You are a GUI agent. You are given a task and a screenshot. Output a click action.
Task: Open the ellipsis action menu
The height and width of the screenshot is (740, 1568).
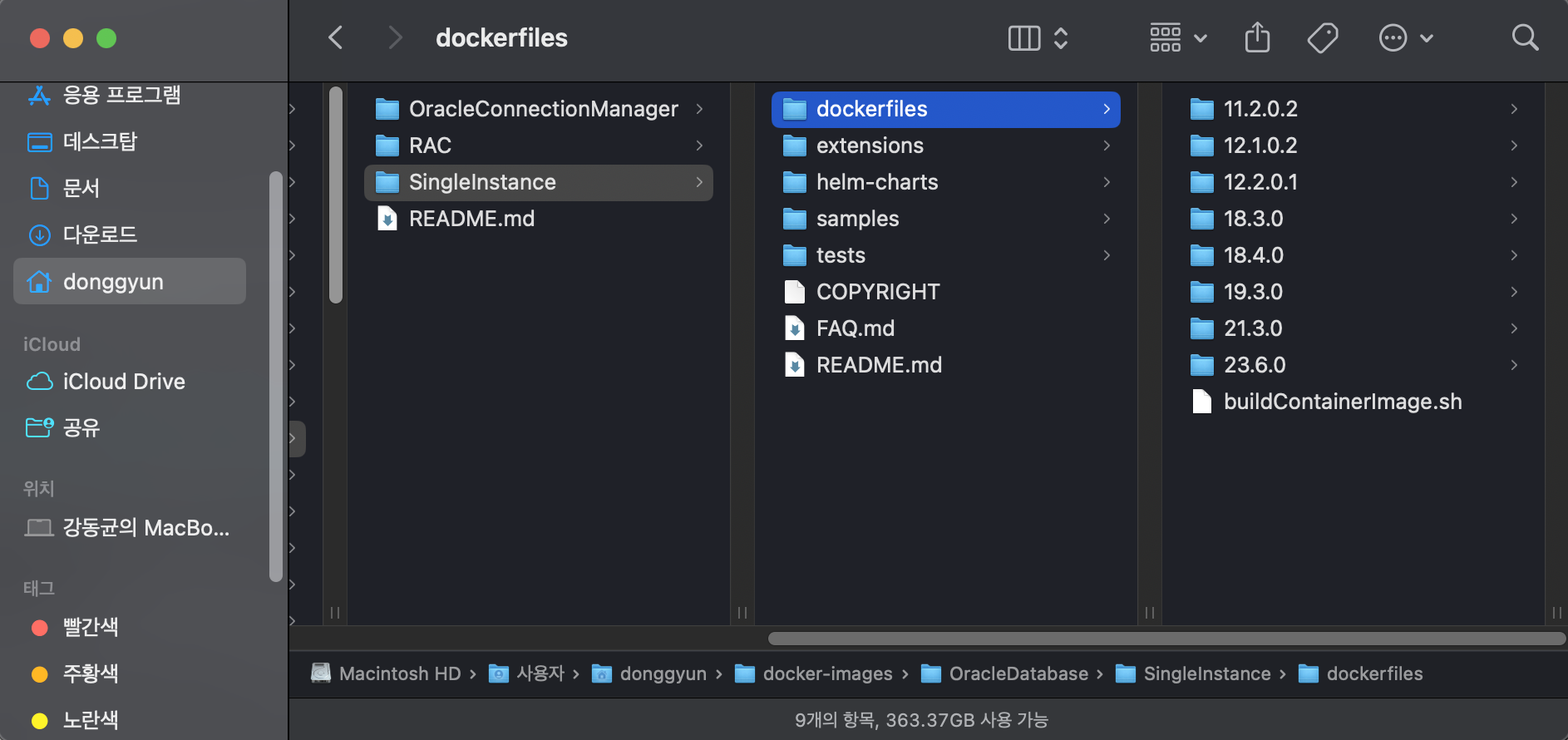coord(1405,37)
